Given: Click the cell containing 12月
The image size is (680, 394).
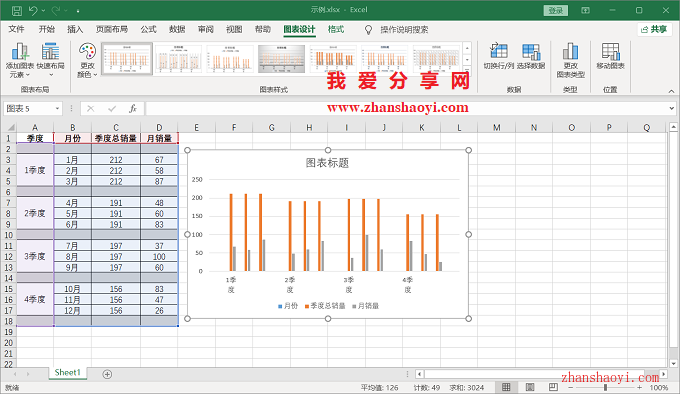Looking at the screenshot, I should coord(72,310).
